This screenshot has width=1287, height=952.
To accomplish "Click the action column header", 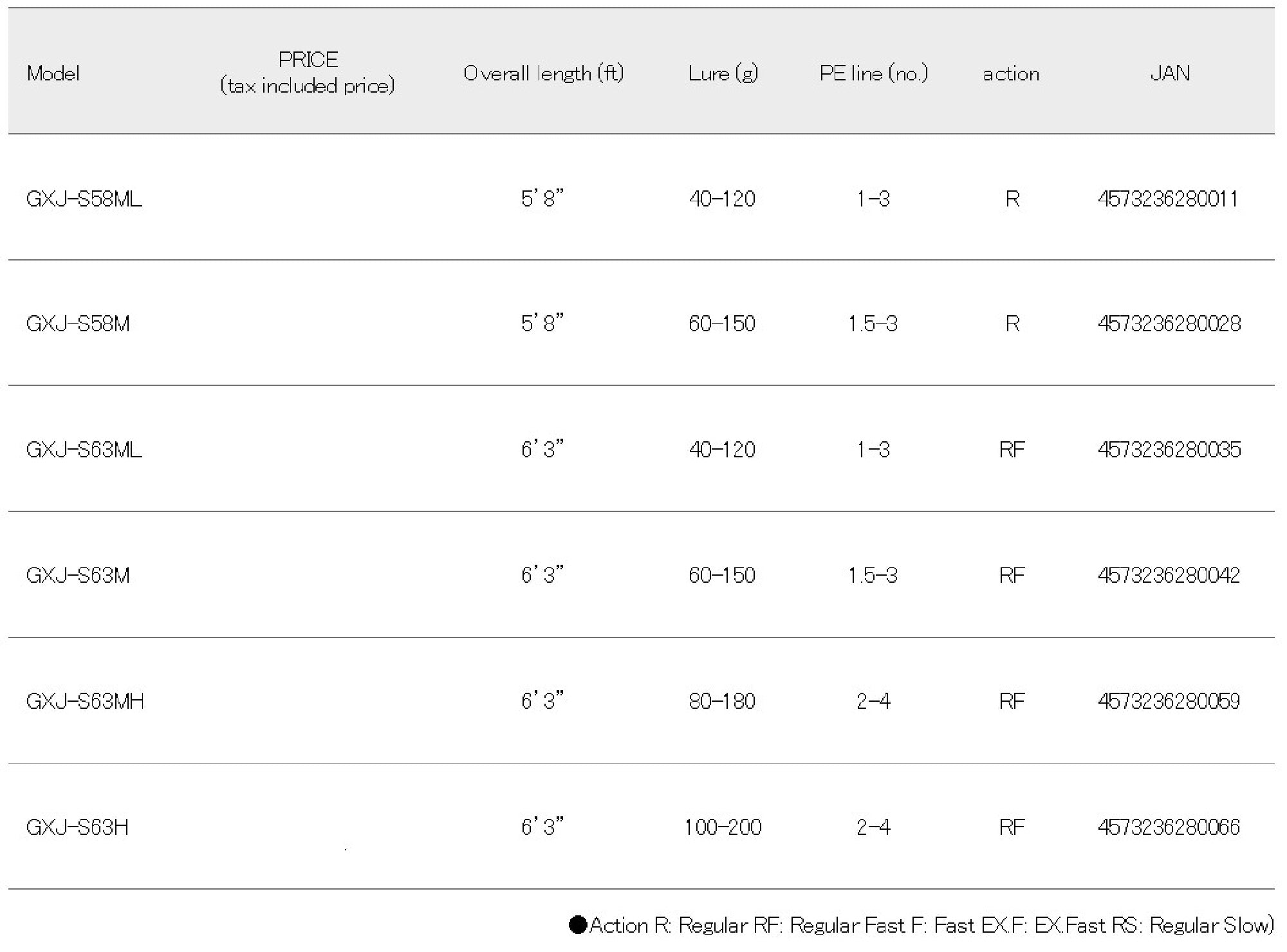I will [x=1011, y=74].
